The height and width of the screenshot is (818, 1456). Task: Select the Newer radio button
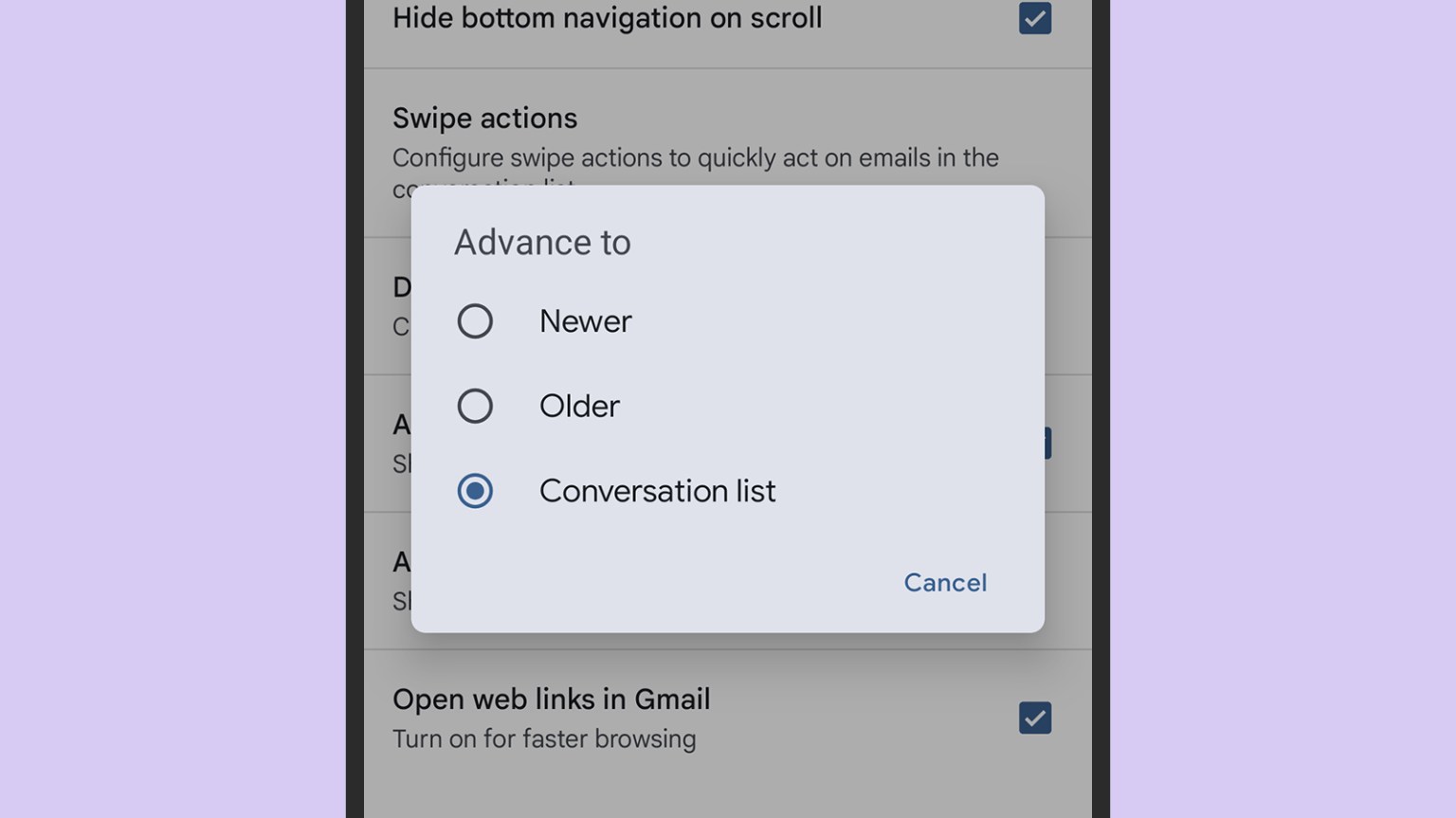click(x=475, y=320)
